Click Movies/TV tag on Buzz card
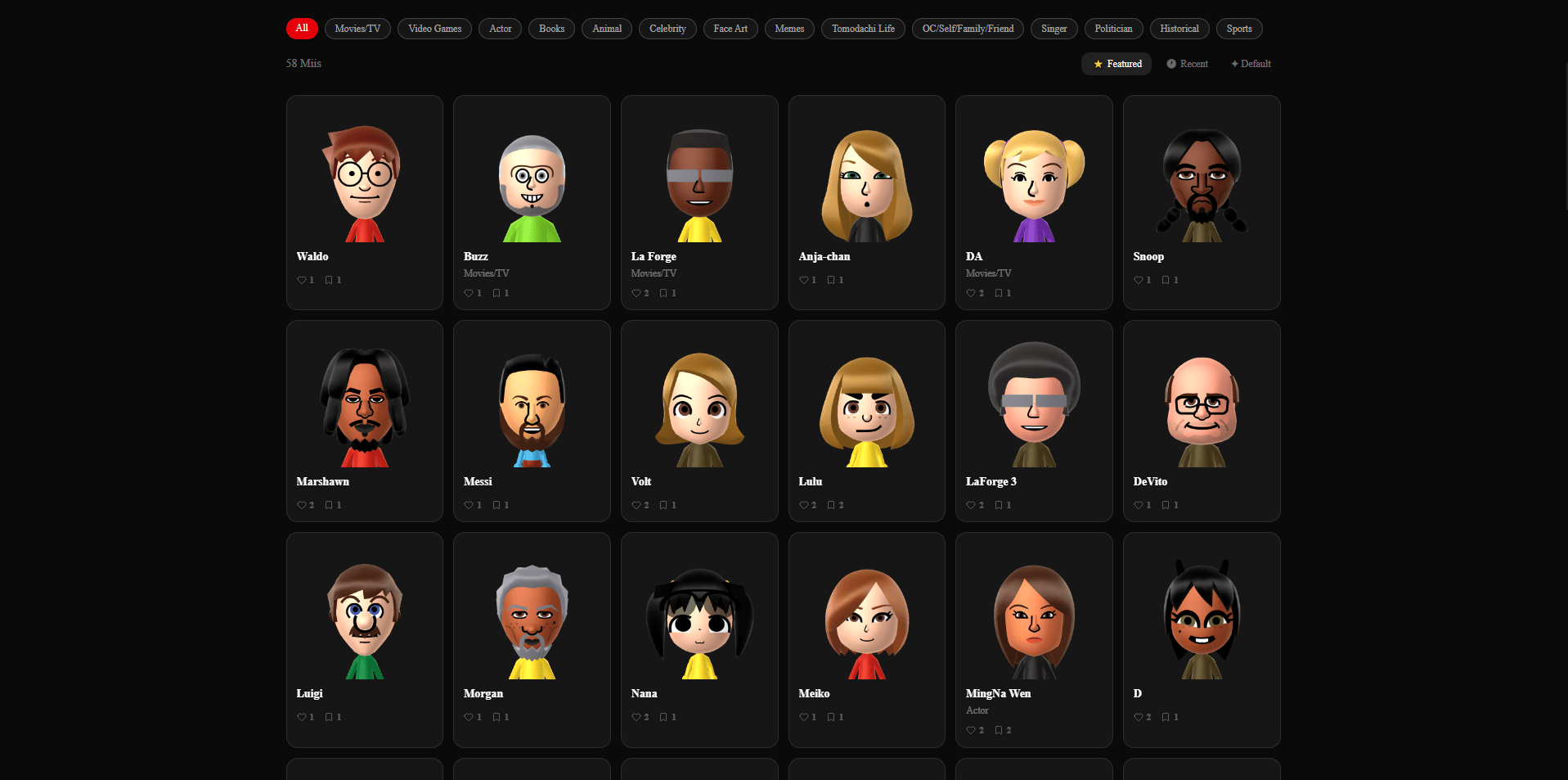1568x780 pixels. pos(486,273)
